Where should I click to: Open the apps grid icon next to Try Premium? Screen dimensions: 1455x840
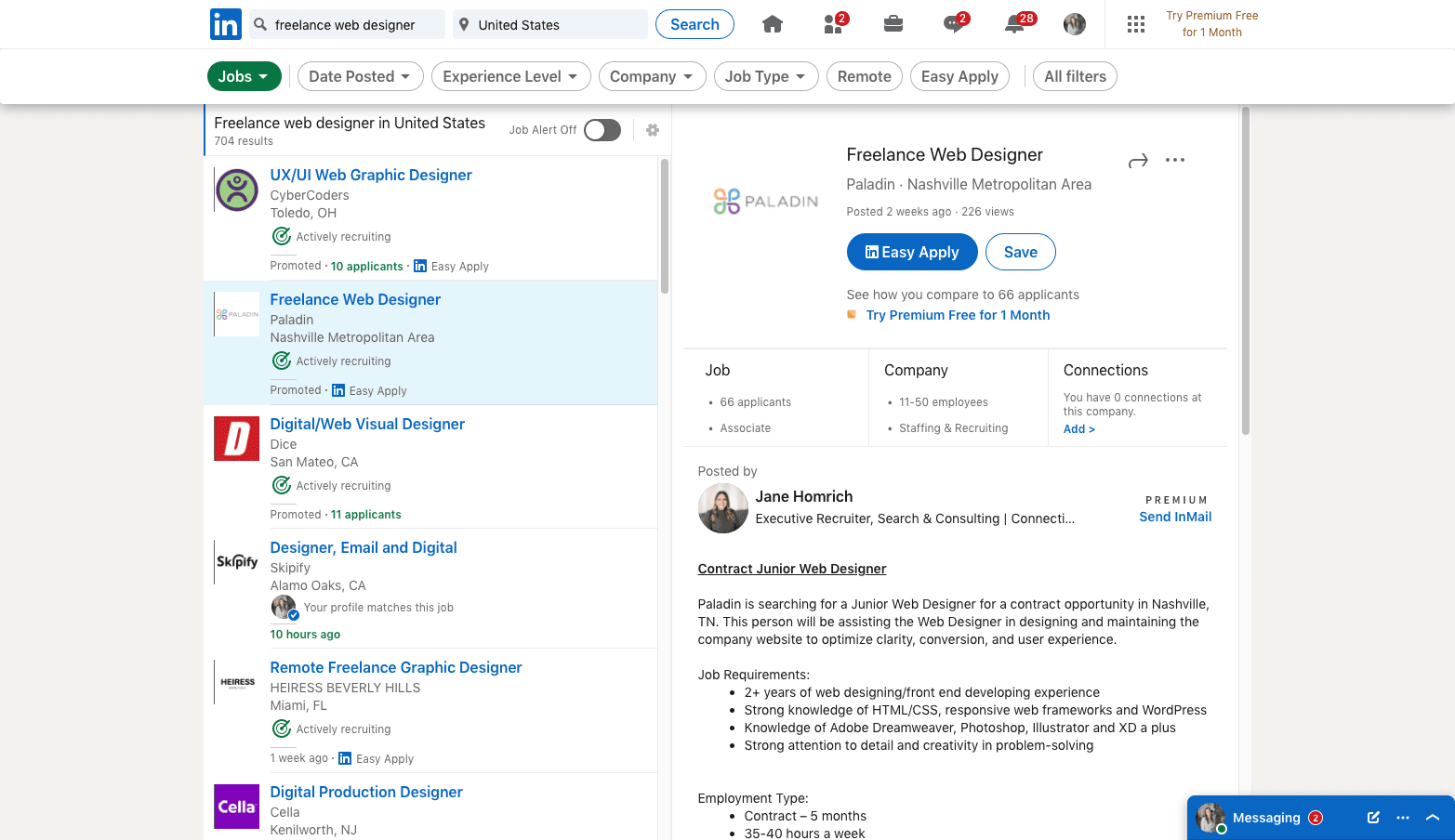pos(1135,24)
